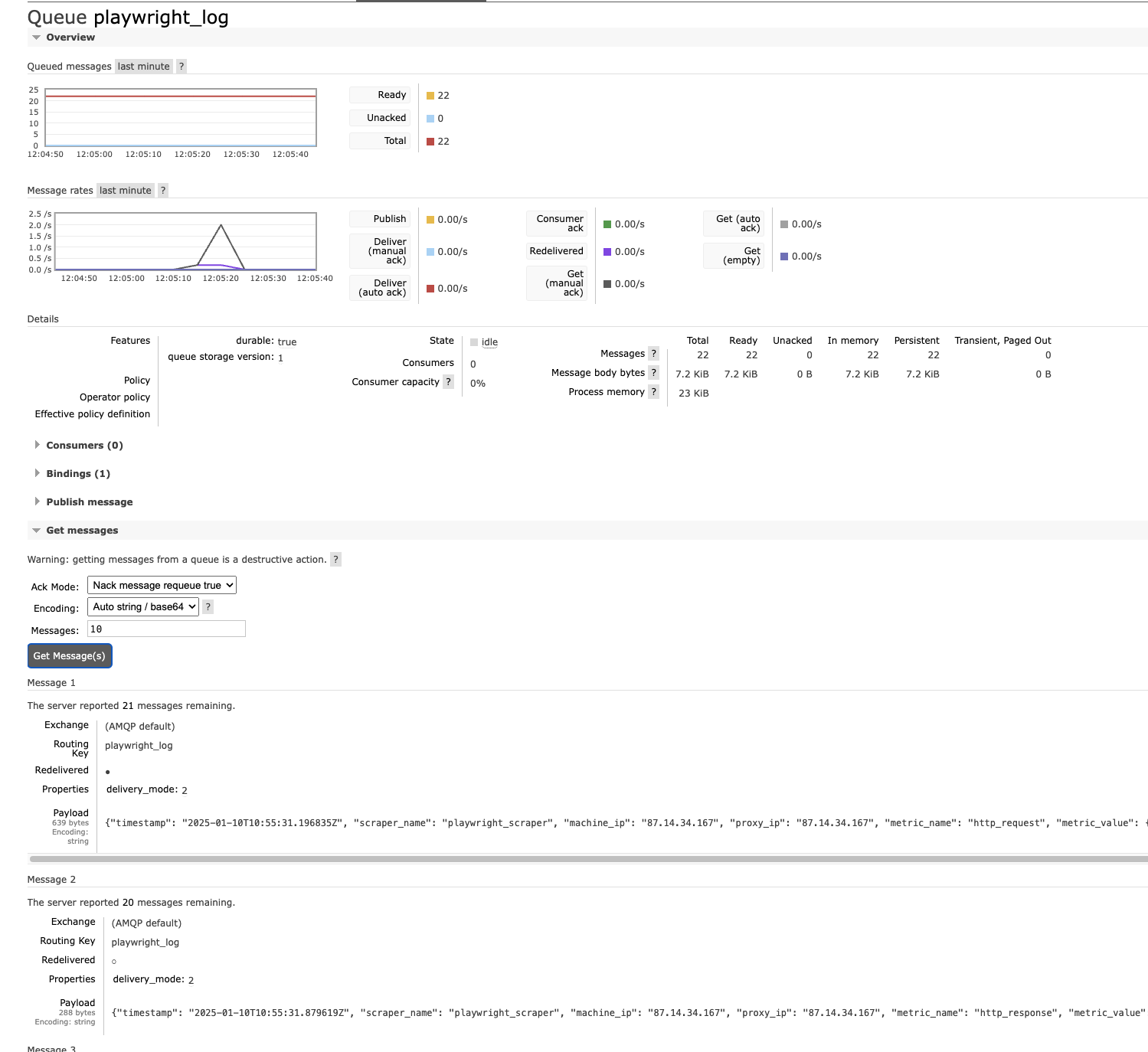This screenshot has width=1148, height=1052.
Task: Click help icon beside Message rates
Action: pyautogui.click(x=163, y=191)
